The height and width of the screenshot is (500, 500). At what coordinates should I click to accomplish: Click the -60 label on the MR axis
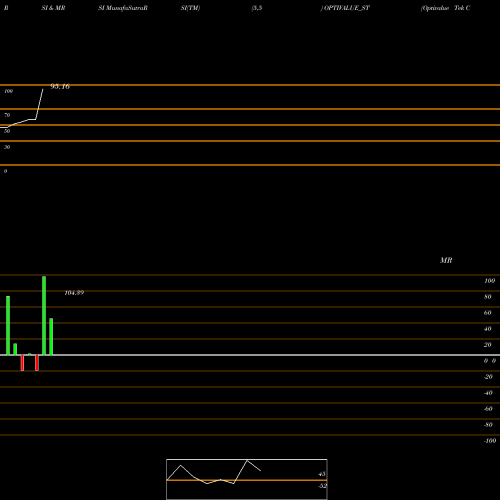488,409
